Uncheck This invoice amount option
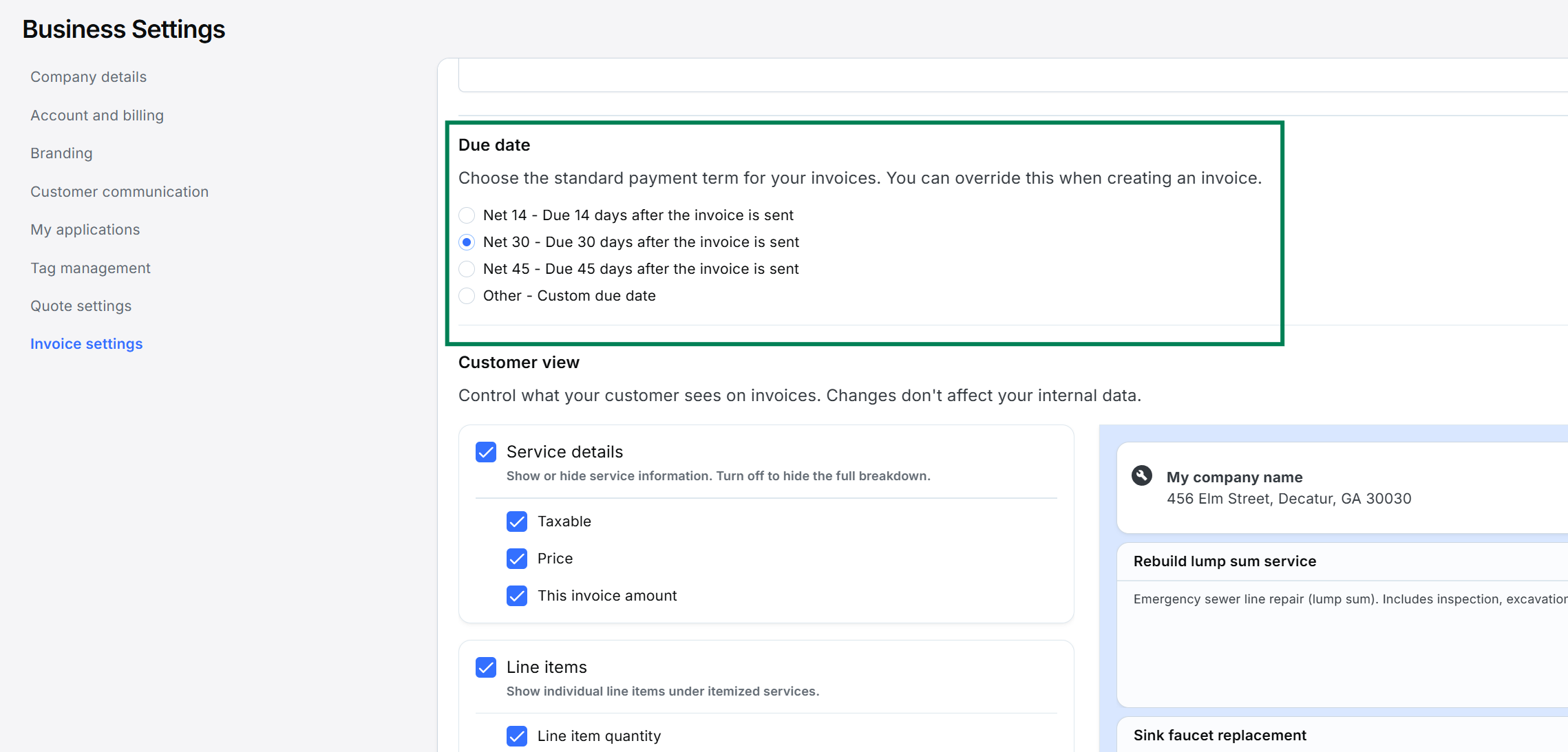Screen dimensions: 1568x752 pos(517,596)
